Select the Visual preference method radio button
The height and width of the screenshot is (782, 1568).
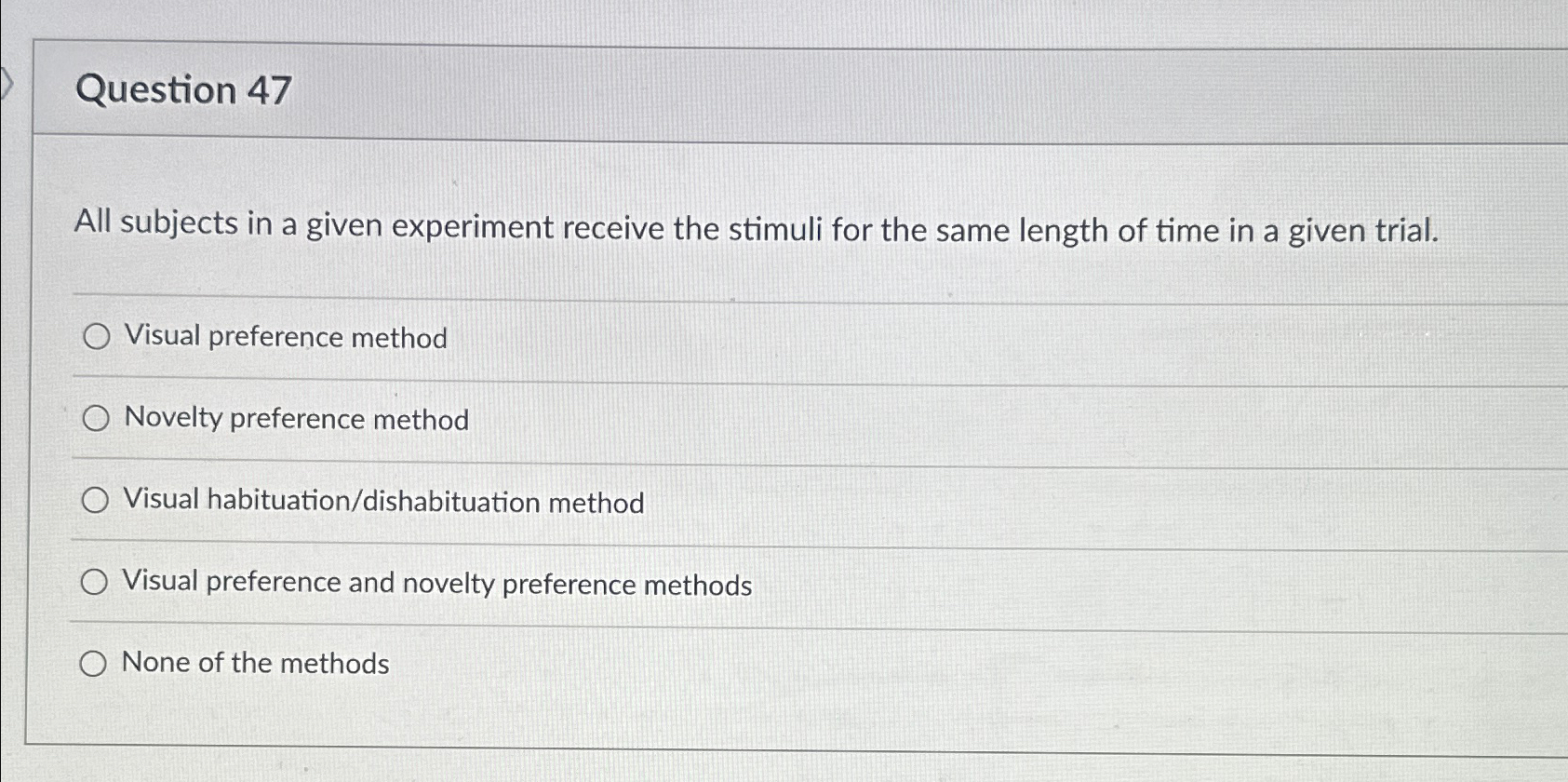96,338
